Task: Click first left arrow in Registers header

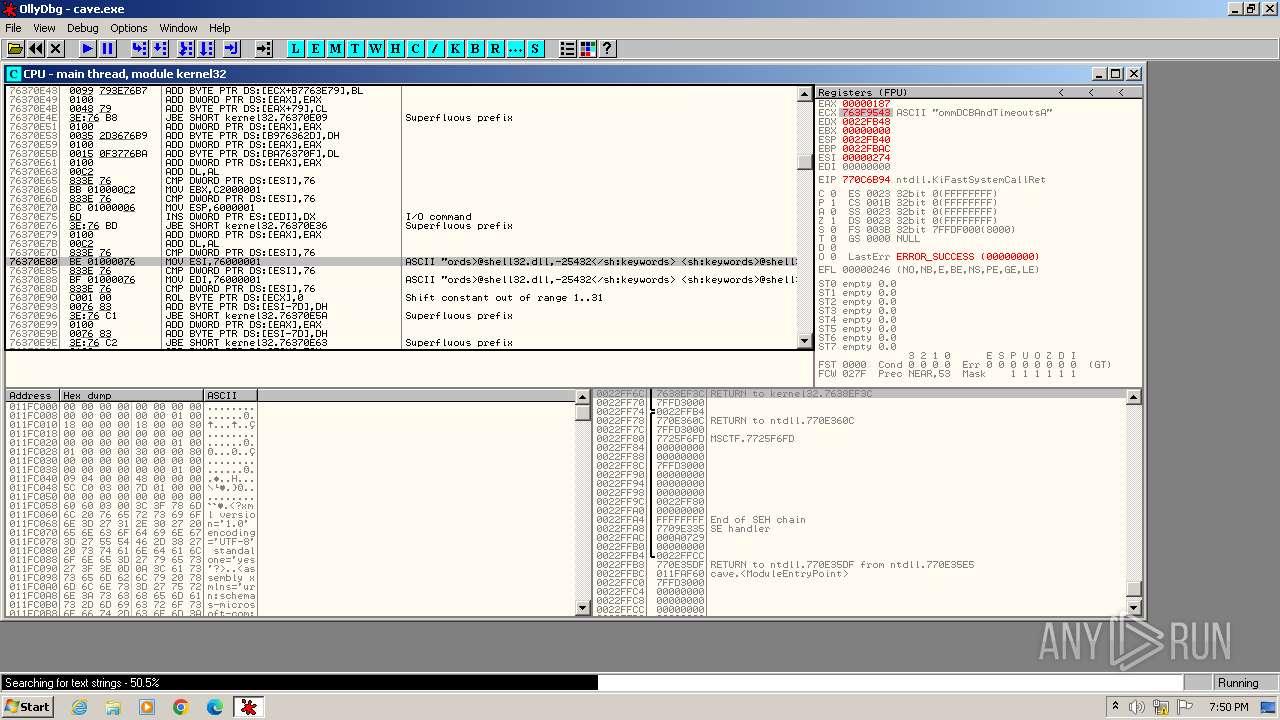Action: (x=1061, y=92)
